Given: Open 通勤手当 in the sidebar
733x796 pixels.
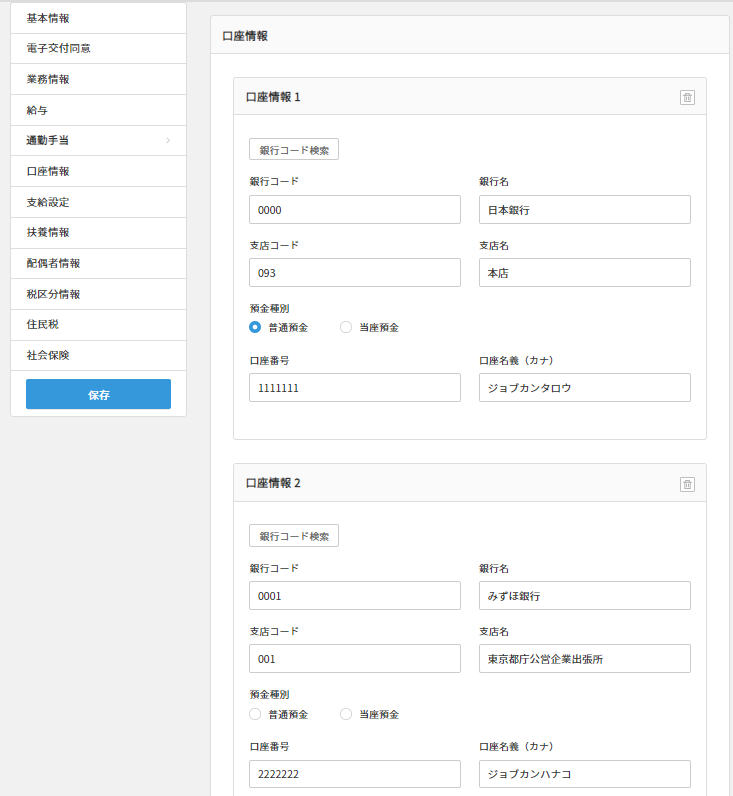Looking at the screenshot, I should pos(98,141).
